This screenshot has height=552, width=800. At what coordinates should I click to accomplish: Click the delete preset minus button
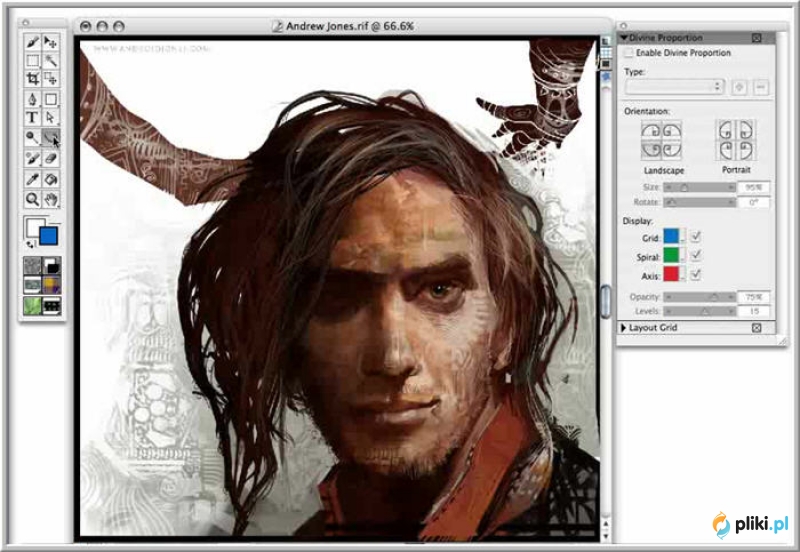click(761, 87)
